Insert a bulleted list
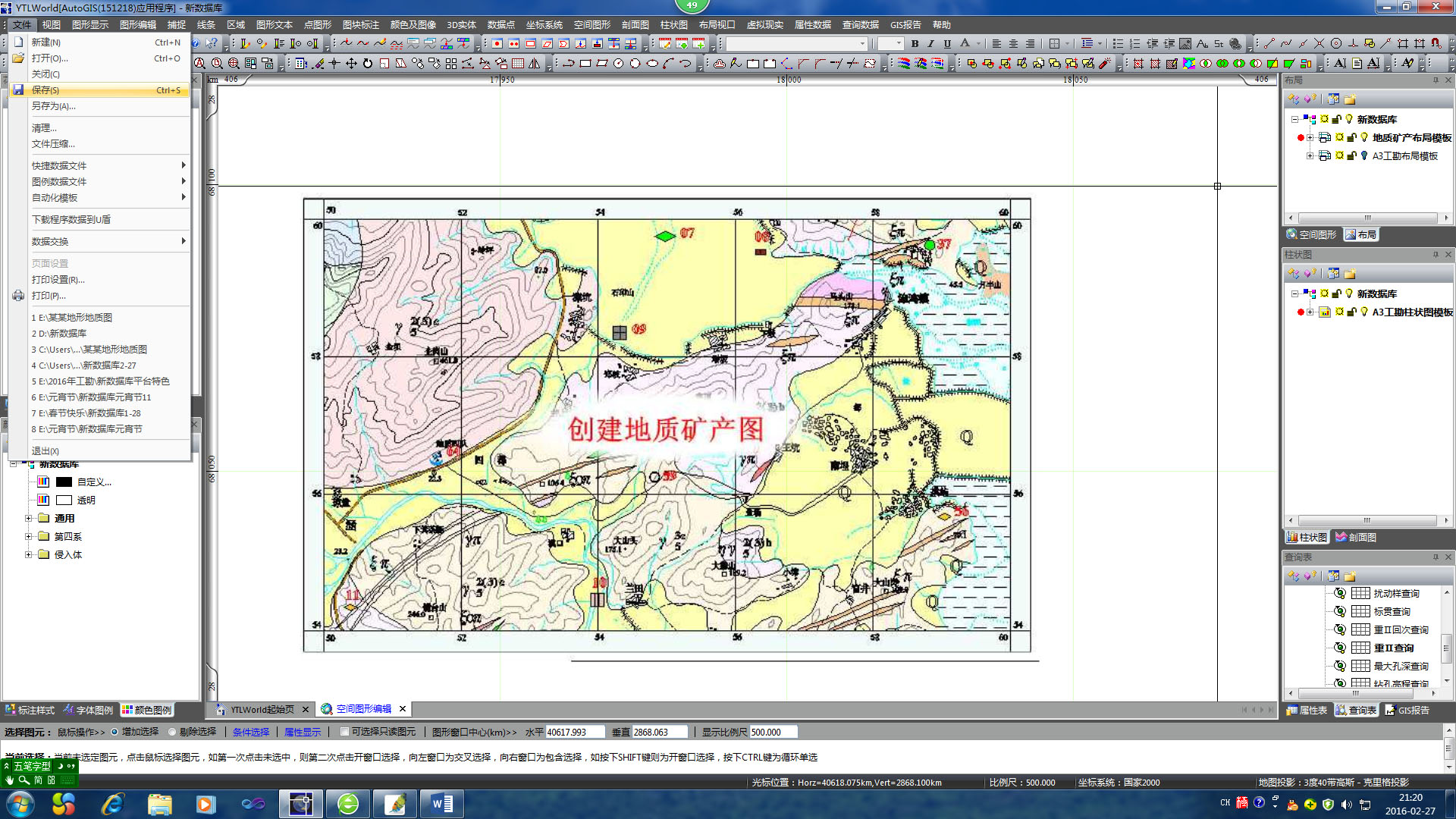This screenshot has width=1456, height=819. [1118, 44]
